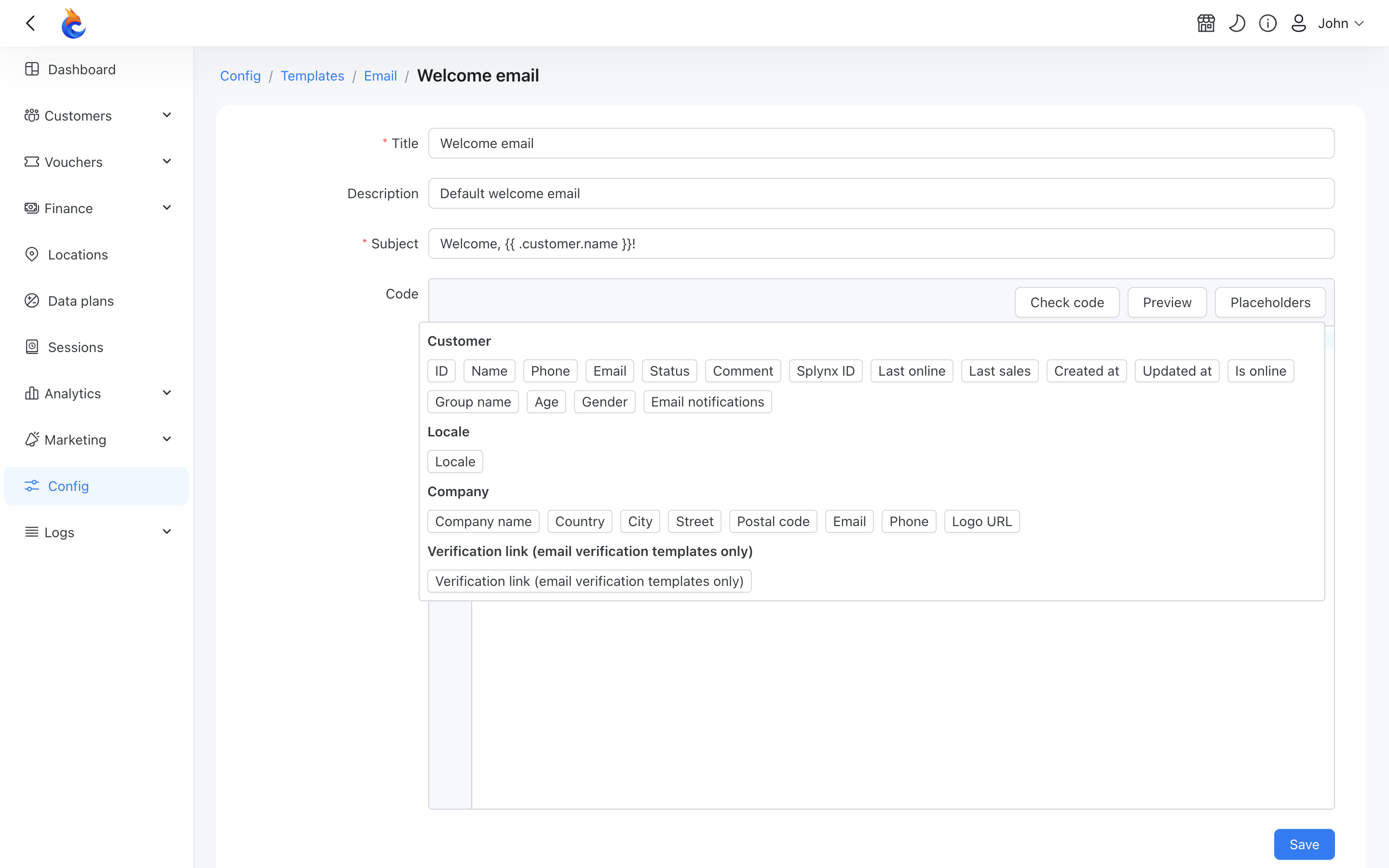Expand the Finance menu chevron

[167, 208]
